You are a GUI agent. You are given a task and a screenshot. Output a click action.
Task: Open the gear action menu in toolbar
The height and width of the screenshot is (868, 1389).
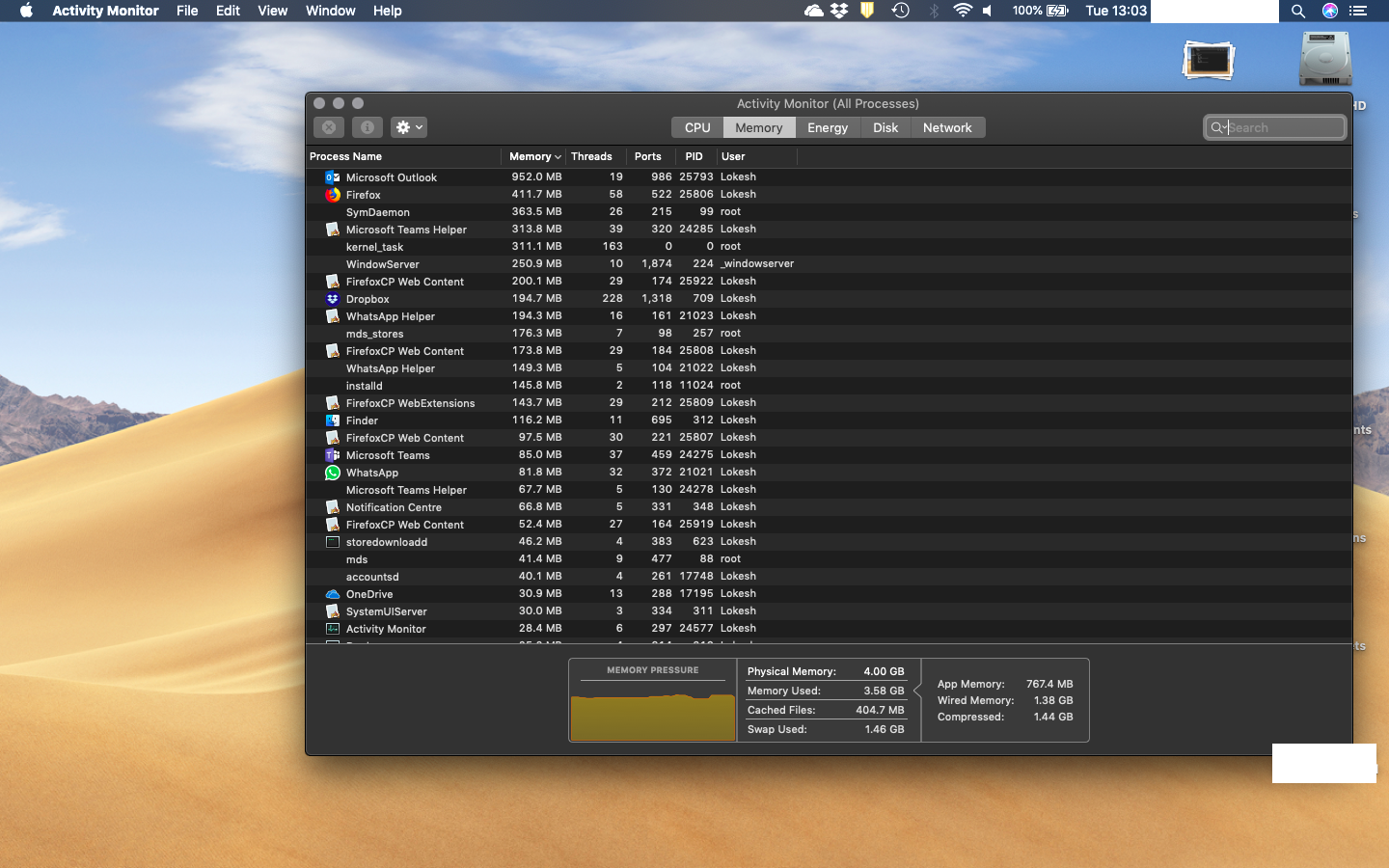click(409, 127)
